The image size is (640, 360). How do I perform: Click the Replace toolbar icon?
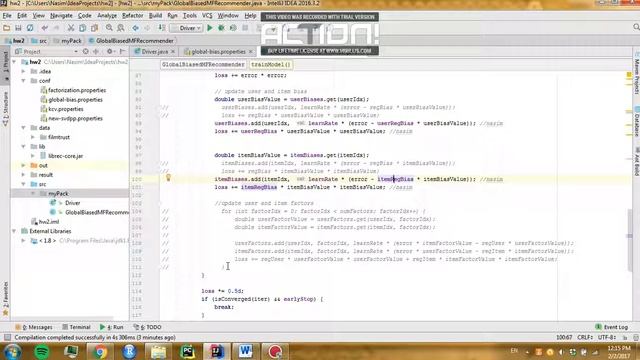pyautogui.click(x=121, y=28)
